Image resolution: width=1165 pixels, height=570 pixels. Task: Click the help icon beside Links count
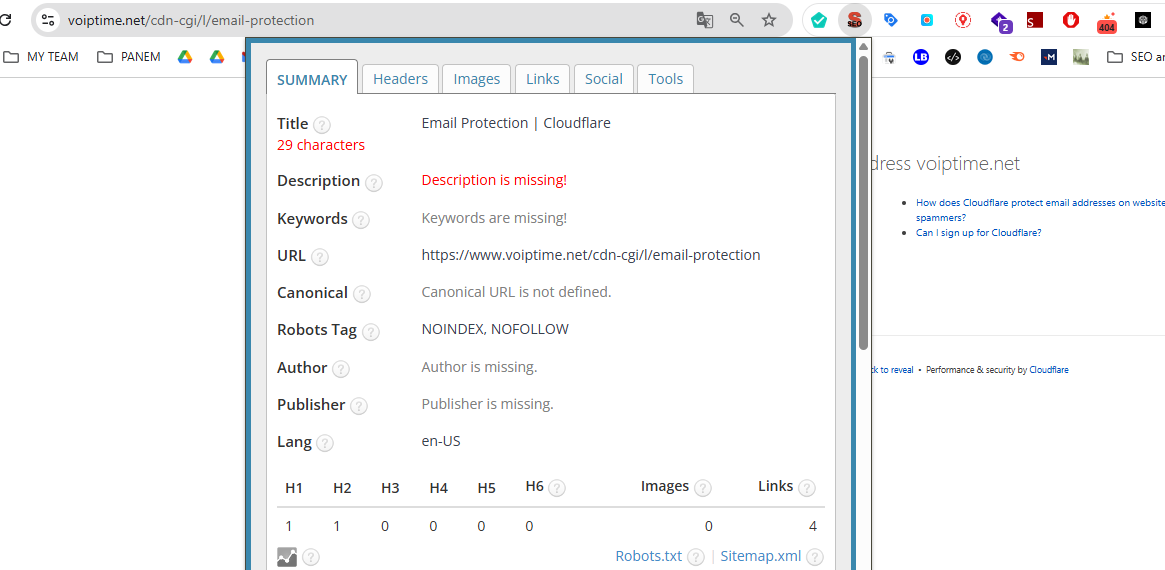pos(806,488)
